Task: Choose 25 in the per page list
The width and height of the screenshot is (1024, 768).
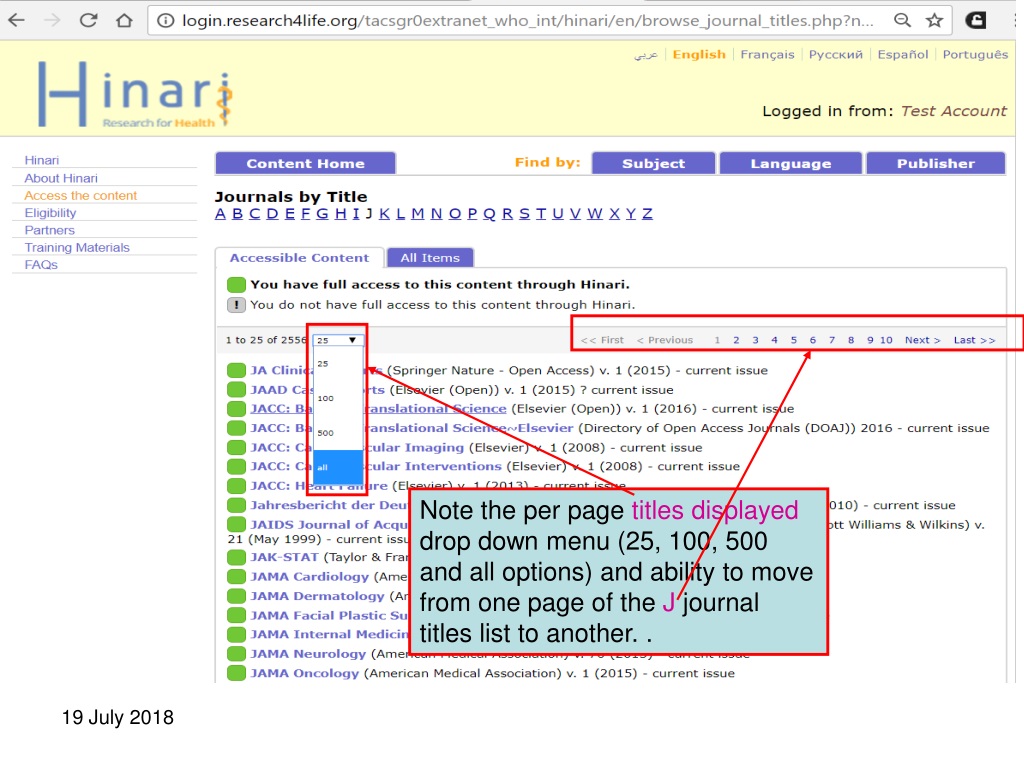Action: 338,364
